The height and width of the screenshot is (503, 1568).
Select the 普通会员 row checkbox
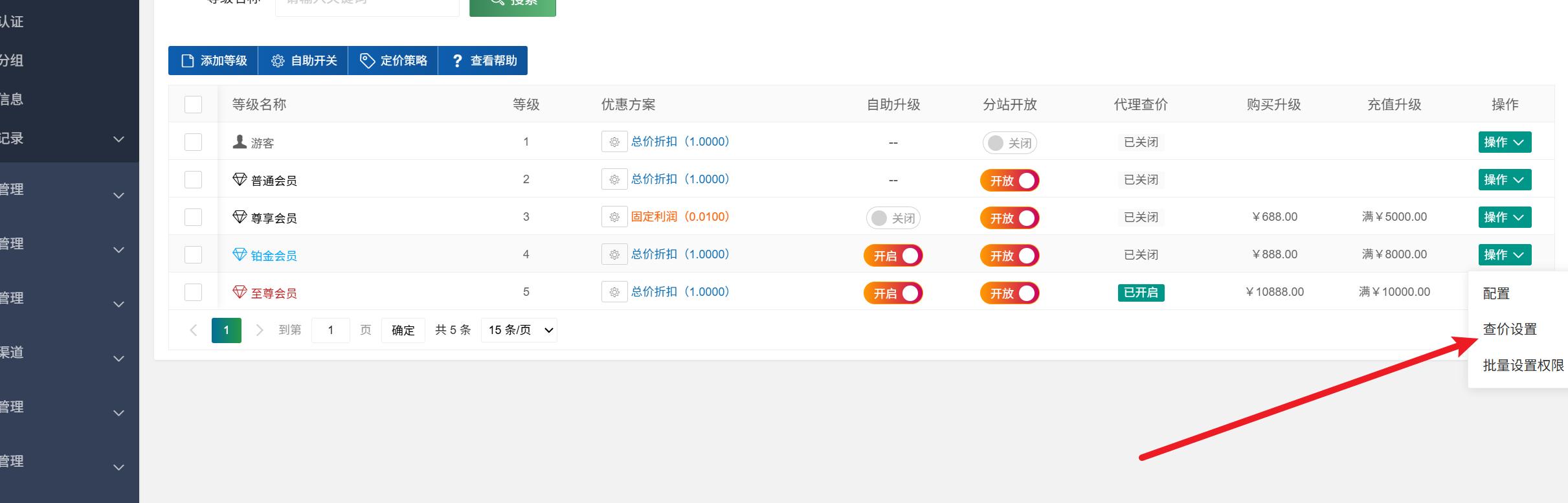pyautogui.click(x=193, y=179)
